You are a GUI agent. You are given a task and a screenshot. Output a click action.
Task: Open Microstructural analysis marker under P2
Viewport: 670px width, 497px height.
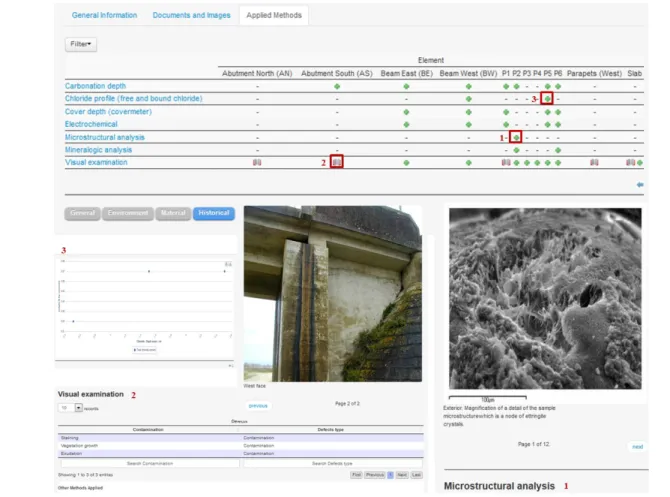click(x=516, y=137)
